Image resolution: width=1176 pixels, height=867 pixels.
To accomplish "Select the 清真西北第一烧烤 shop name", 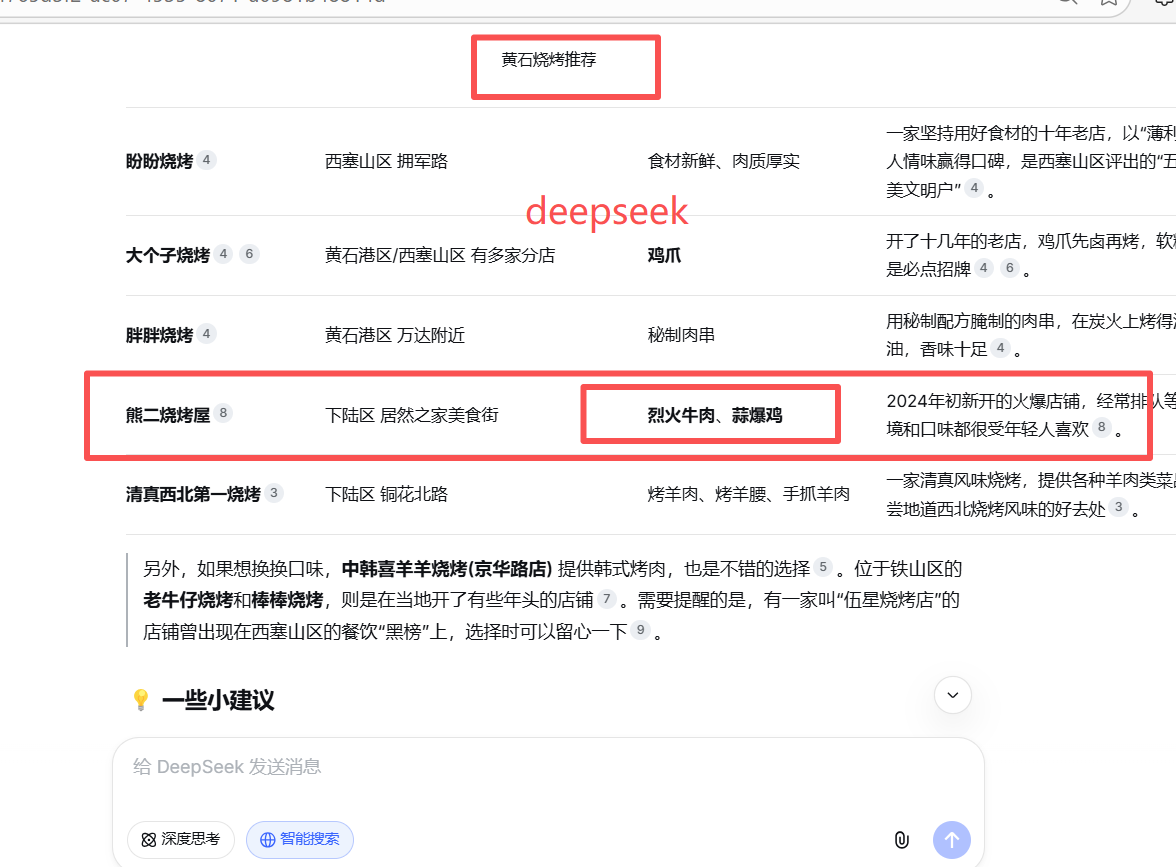I will pos(193,494).
